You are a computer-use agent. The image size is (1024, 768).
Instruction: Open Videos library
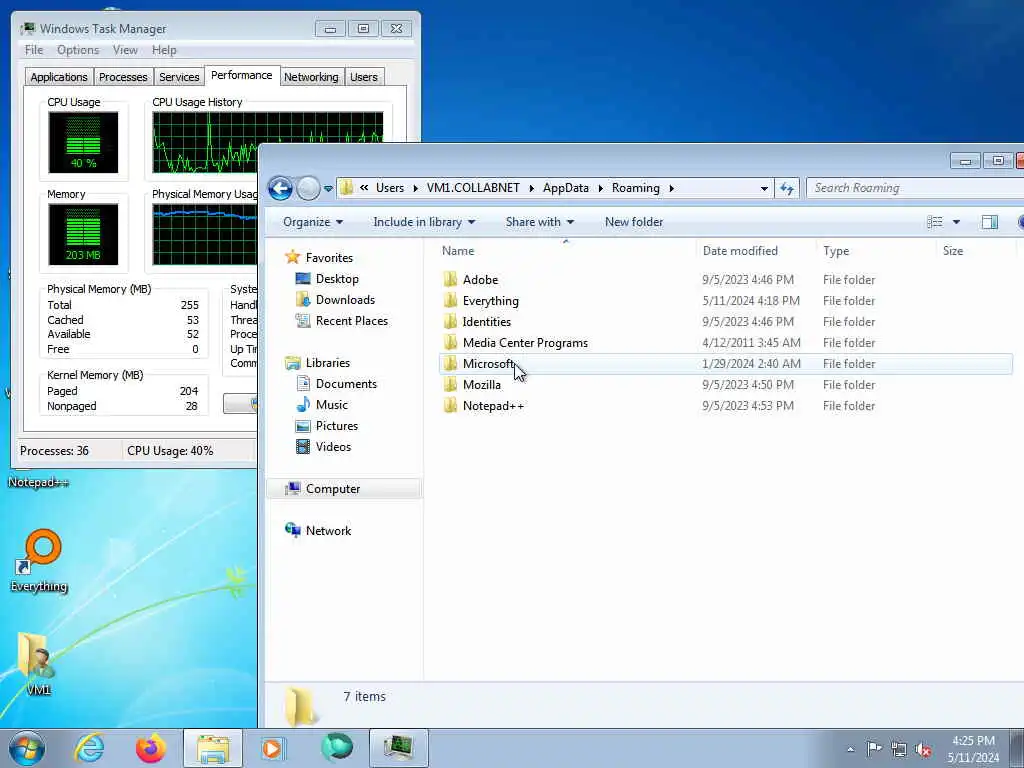[324, 447]
